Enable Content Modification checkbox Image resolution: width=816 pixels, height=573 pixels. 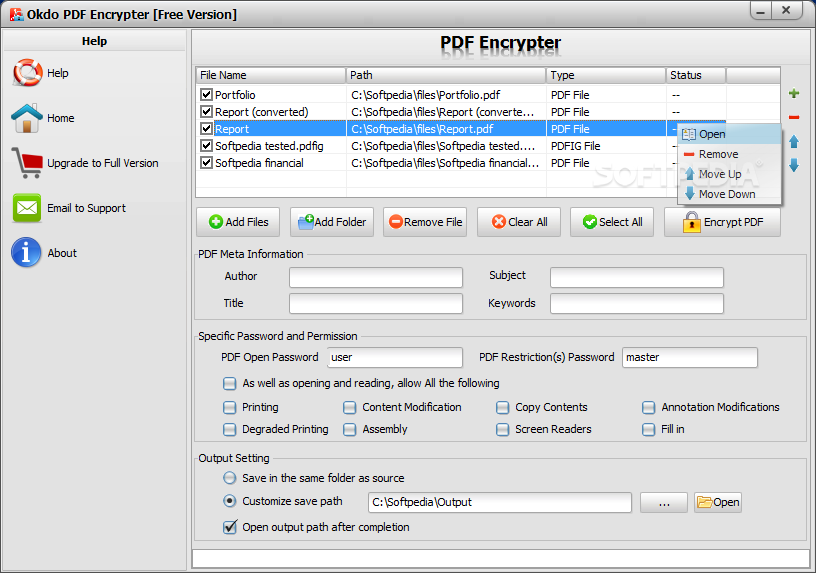coord(350,407)
